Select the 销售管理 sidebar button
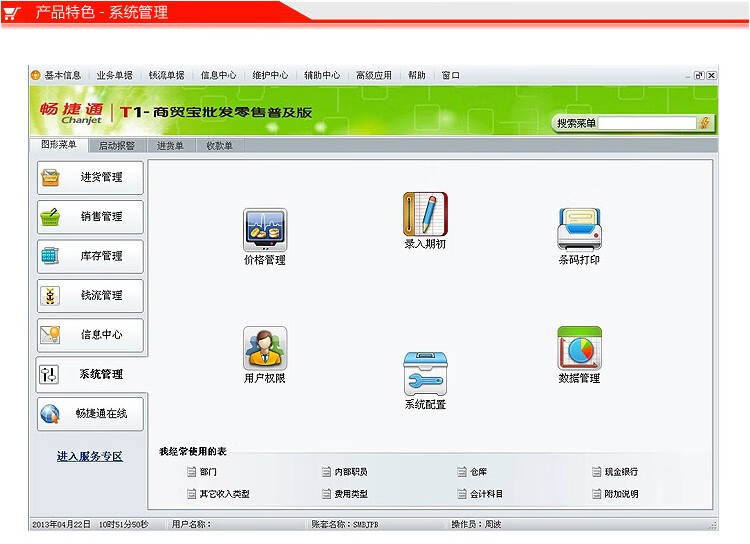Viewport: 750px width, 544px height. click(90, 217)
